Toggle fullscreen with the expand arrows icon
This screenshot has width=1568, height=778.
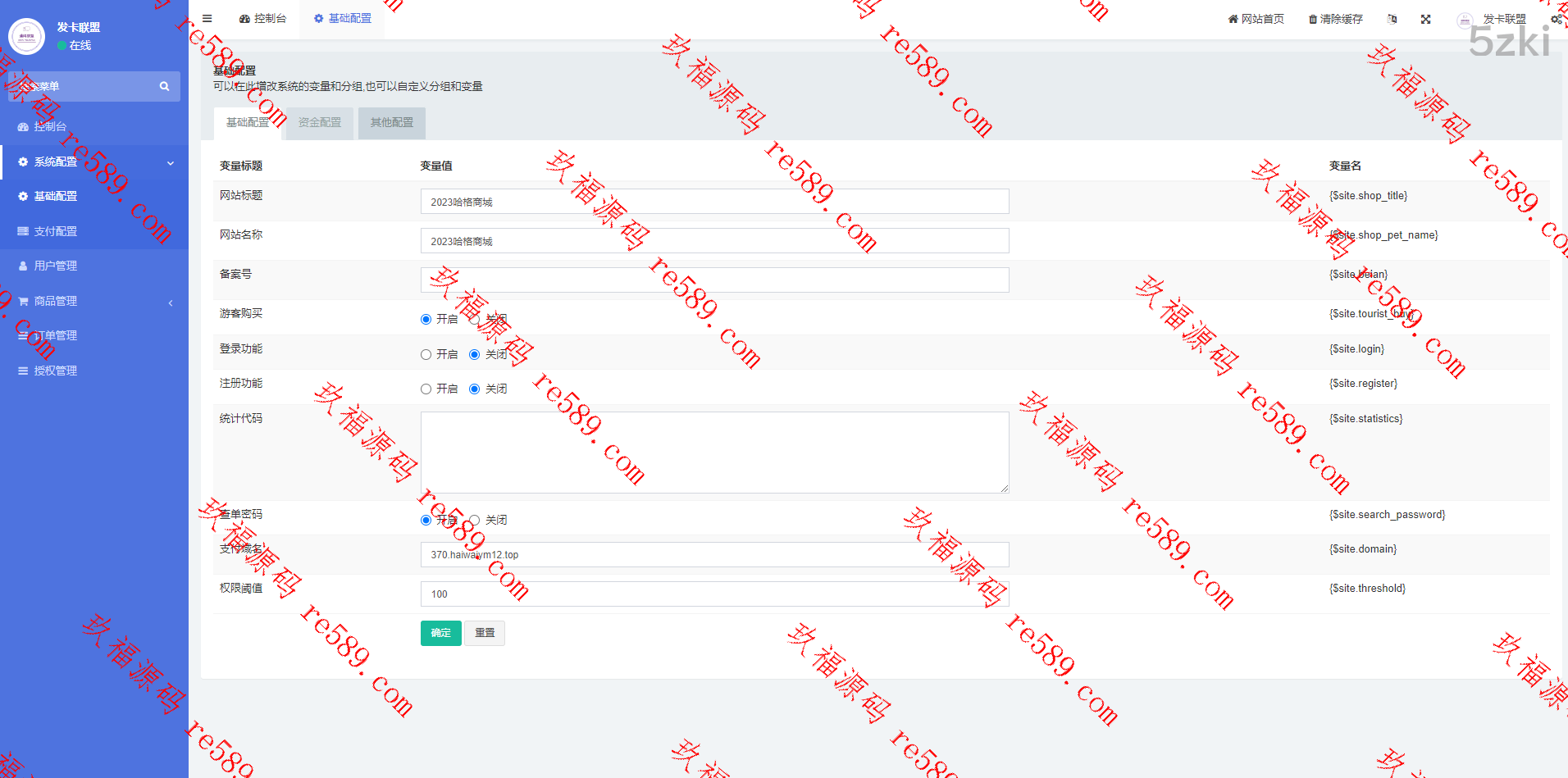pyautogui.click(x=1425, y=19)
